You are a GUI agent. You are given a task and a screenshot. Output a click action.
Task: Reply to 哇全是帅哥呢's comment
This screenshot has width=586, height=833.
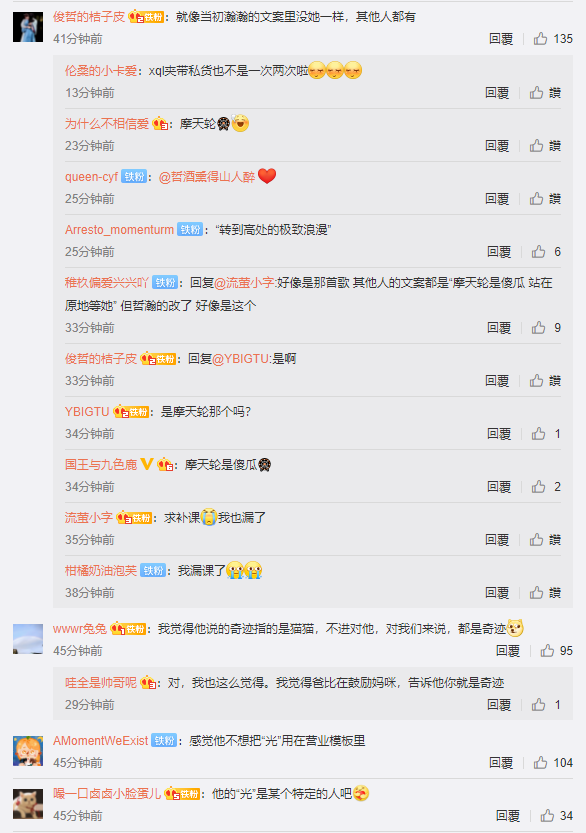pyautogui.click(x=499, y=705)
